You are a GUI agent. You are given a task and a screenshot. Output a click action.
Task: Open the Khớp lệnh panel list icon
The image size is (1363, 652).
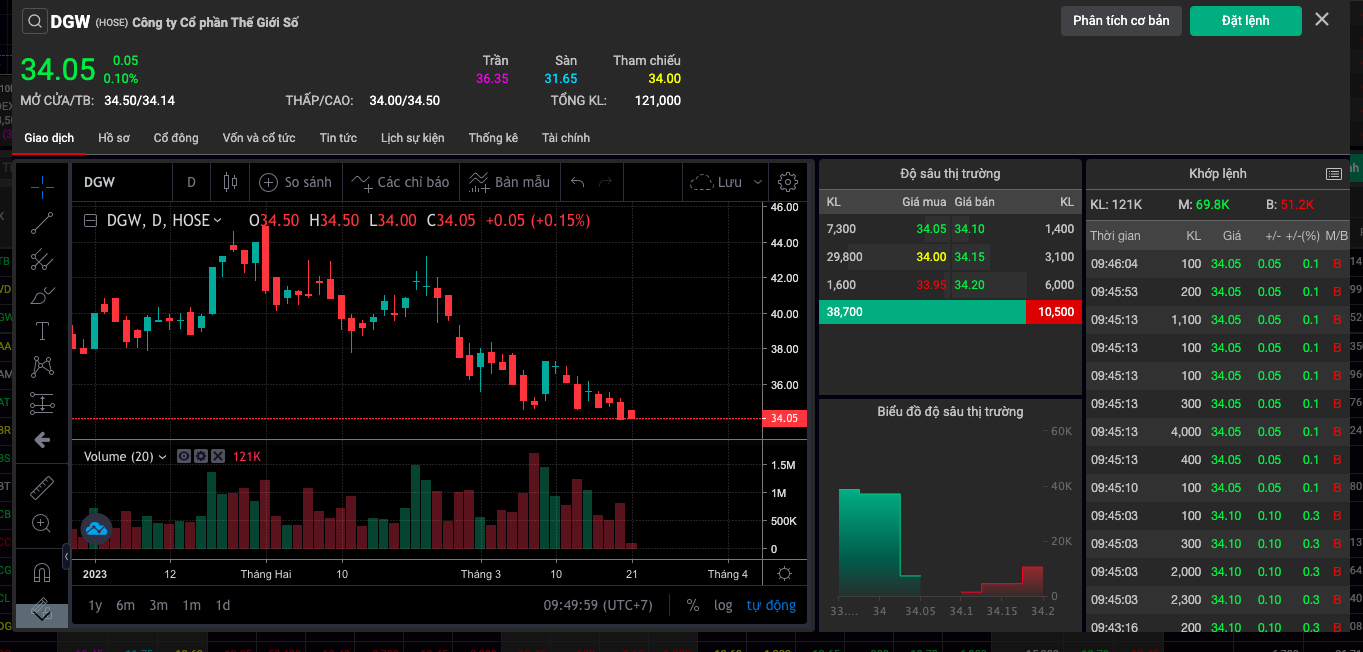[1333, 174]
